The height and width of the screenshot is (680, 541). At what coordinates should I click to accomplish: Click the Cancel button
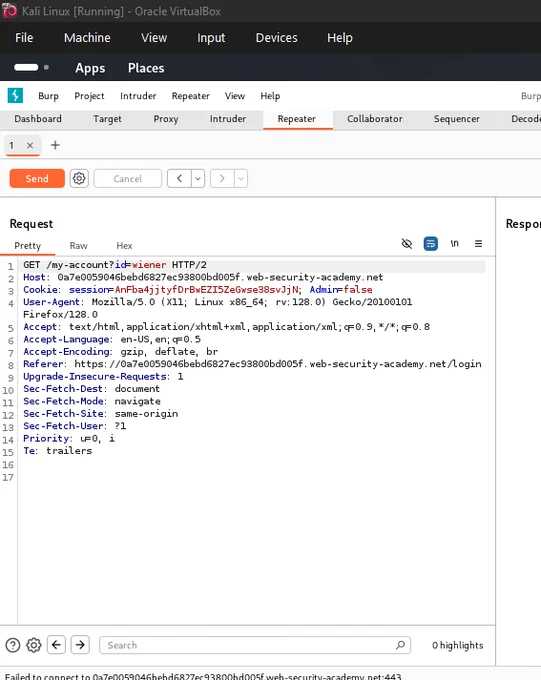coord(128,178)
